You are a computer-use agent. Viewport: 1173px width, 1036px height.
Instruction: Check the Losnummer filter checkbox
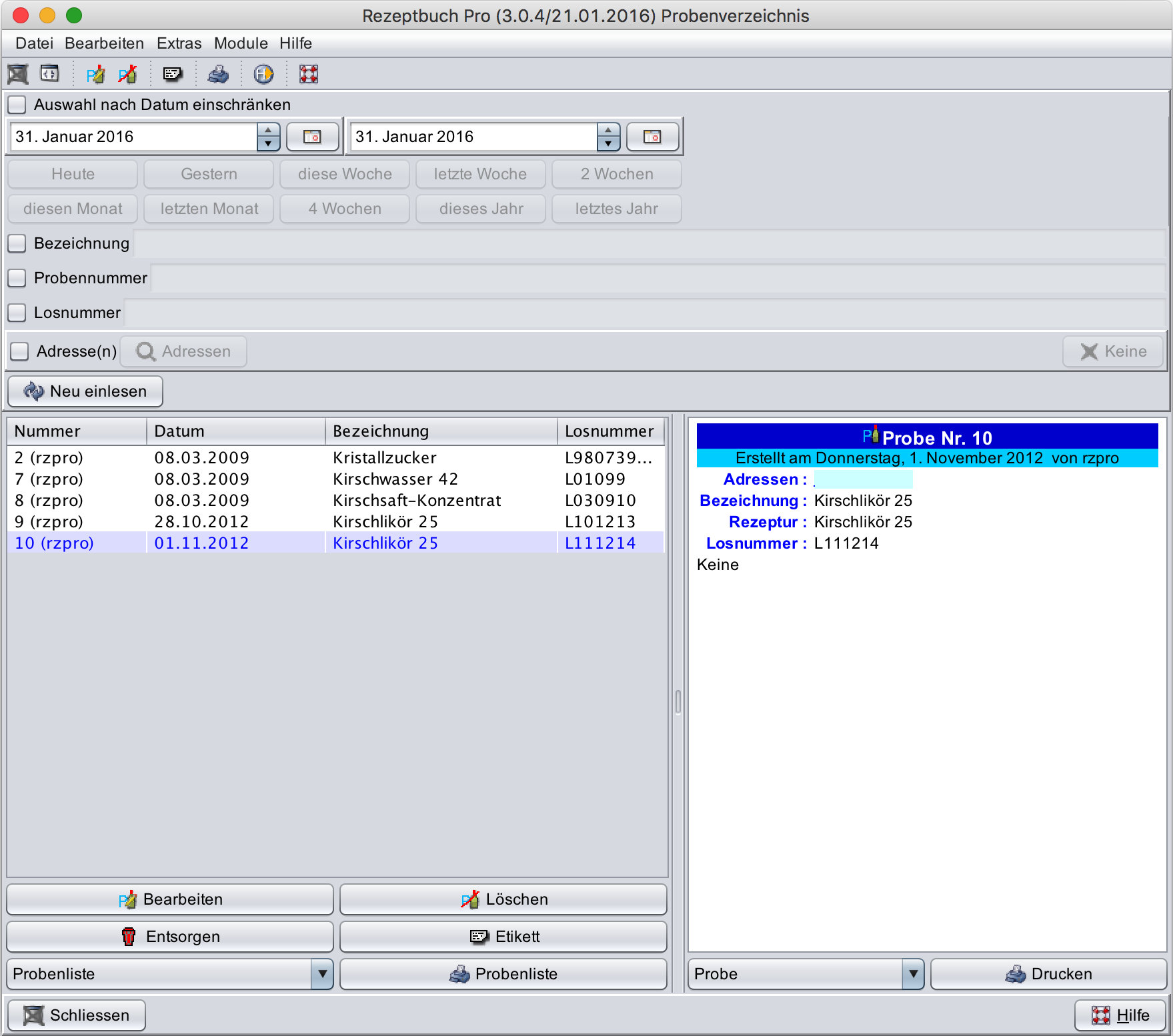tap(17, 313)
